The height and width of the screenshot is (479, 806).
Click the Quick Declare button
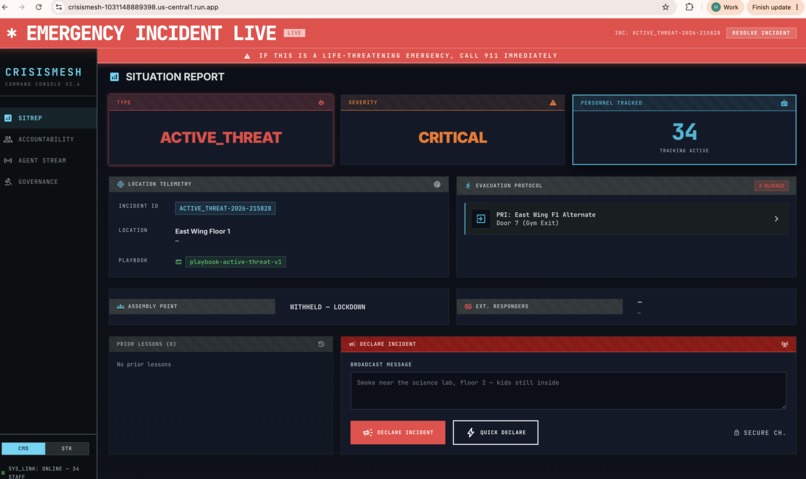coord(496,433)
